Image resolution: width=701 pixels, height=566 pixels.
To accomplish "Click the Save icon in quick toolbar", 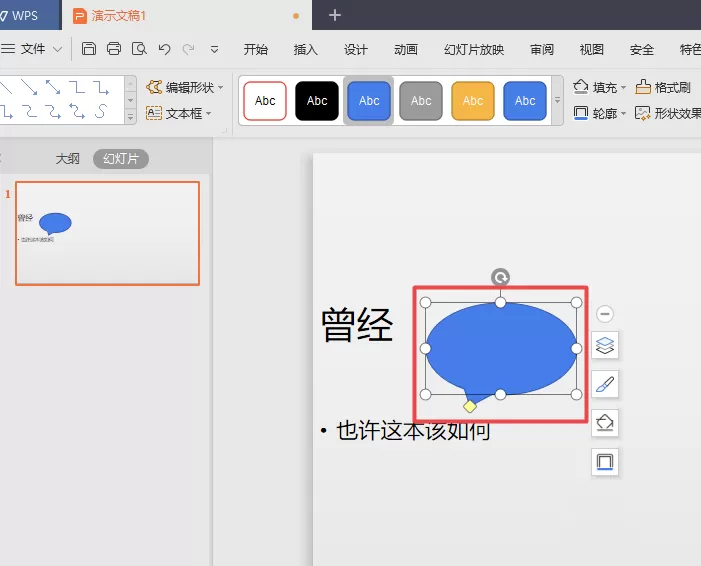I will [x=89, y=49].
